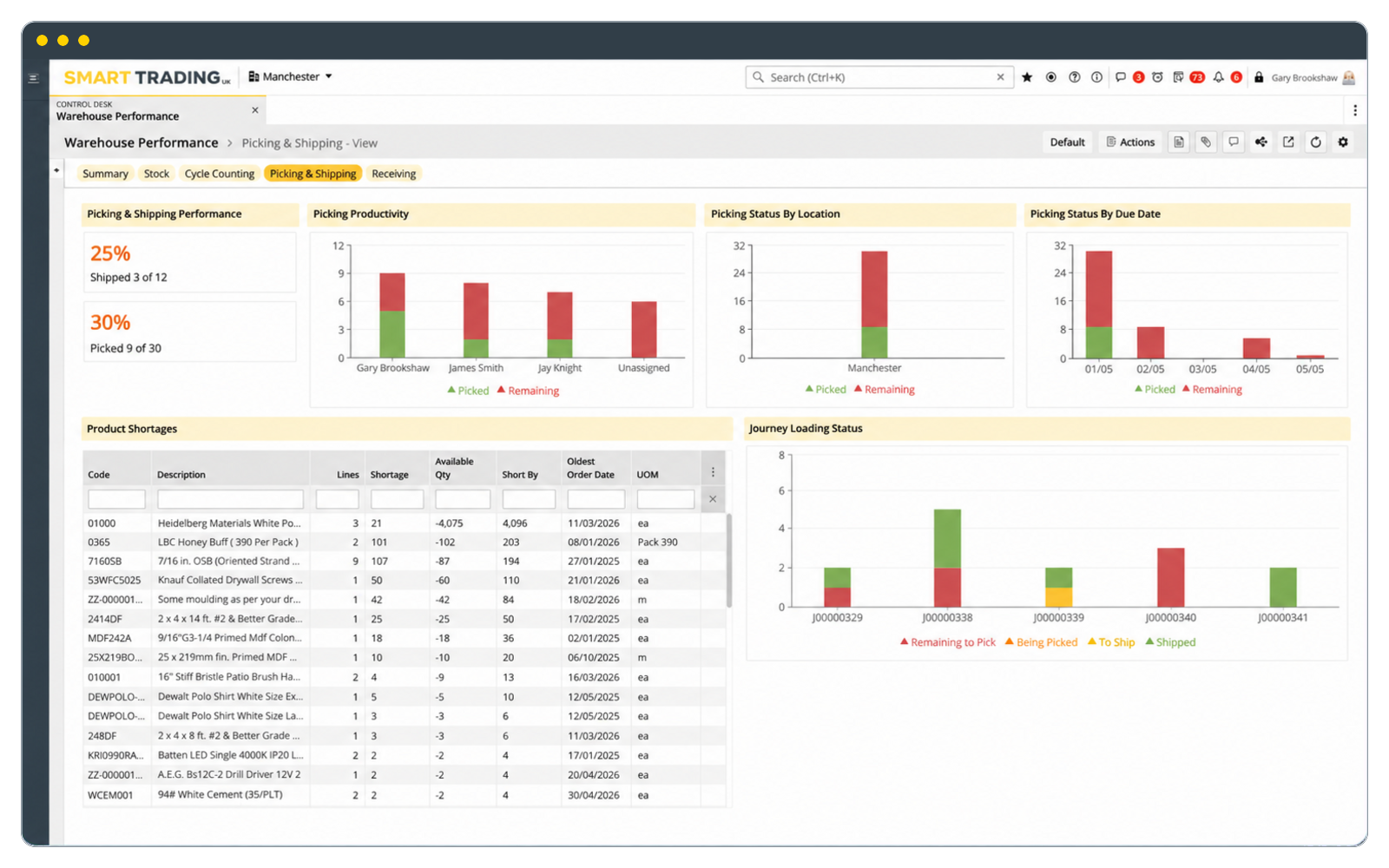
Task: Click the share nodes icon
Action: click(x=1261, y=142)
